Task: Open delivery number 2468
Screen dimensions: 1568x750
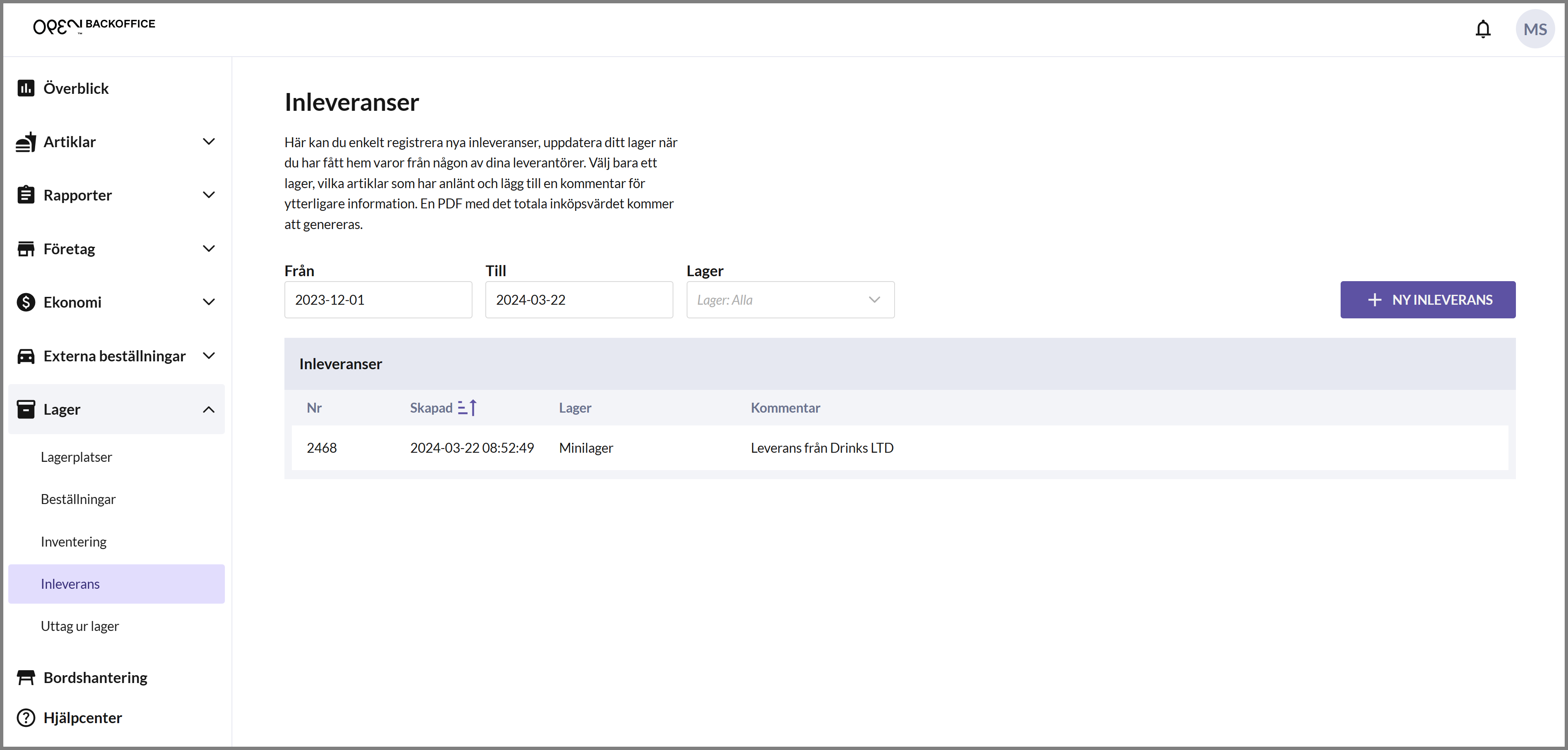Action: [321, 448]
